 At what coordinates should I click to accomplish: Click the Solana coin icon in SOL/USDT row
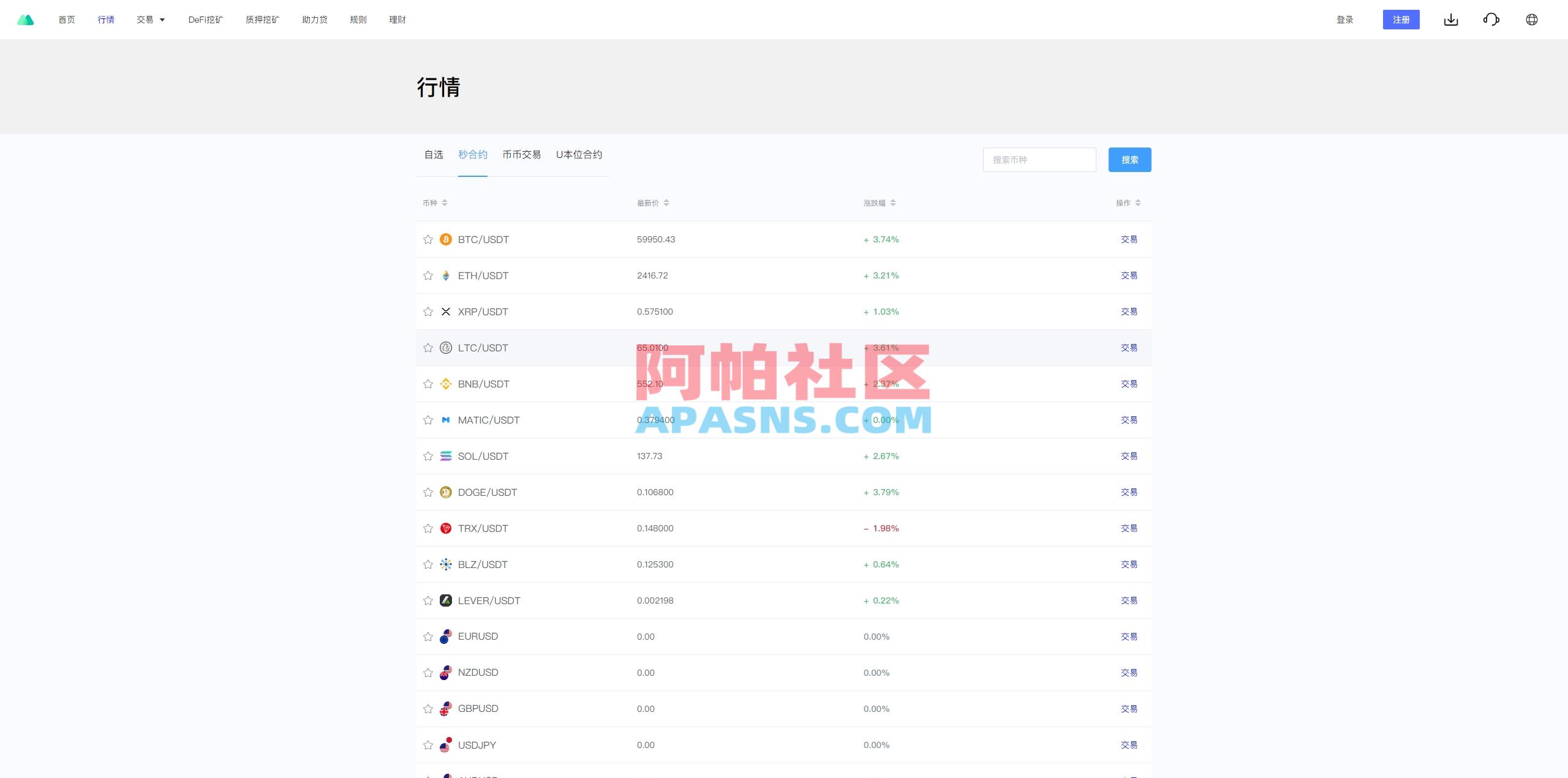click(x=446, y=455)
